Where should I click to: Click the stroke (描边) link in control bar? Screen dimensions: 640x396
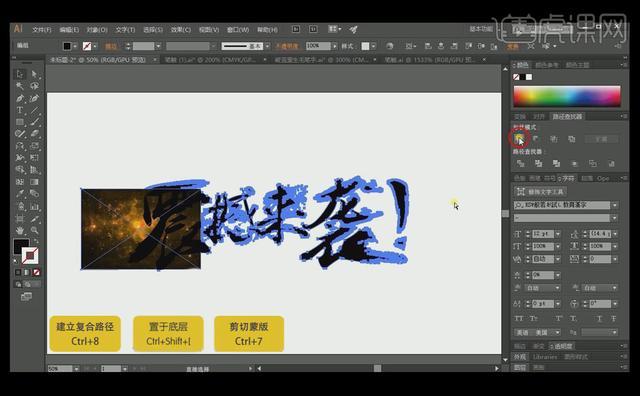coord(111,47)
